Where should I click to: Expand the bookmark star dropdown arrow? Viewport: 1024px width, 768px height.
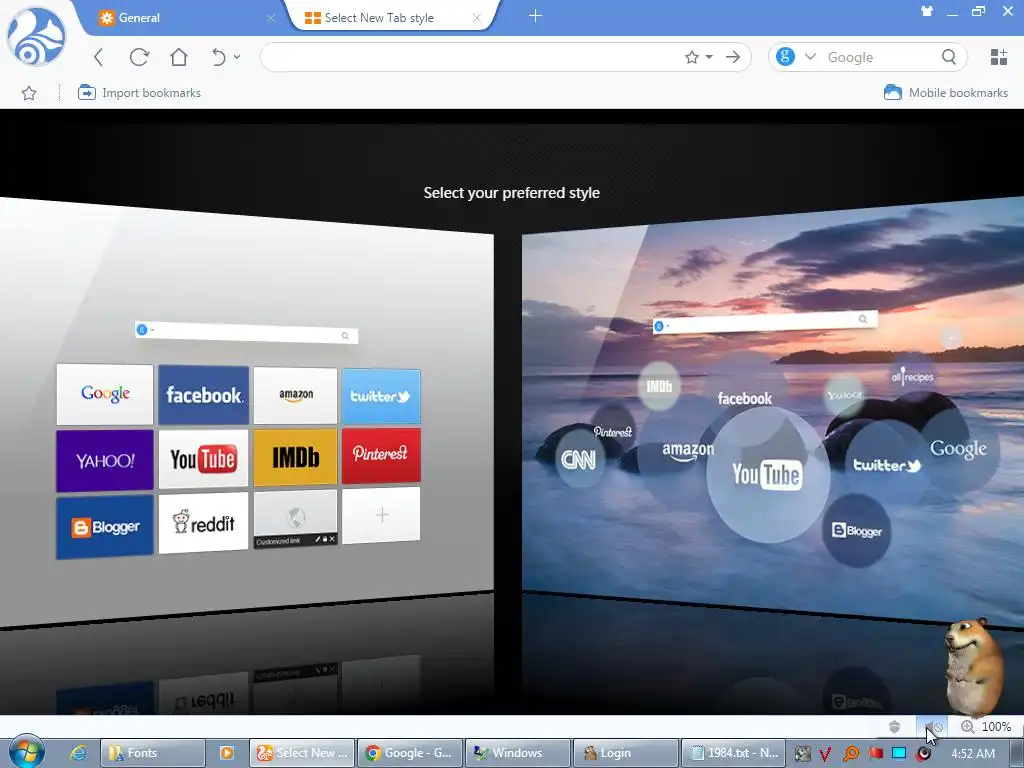(709, 57)
